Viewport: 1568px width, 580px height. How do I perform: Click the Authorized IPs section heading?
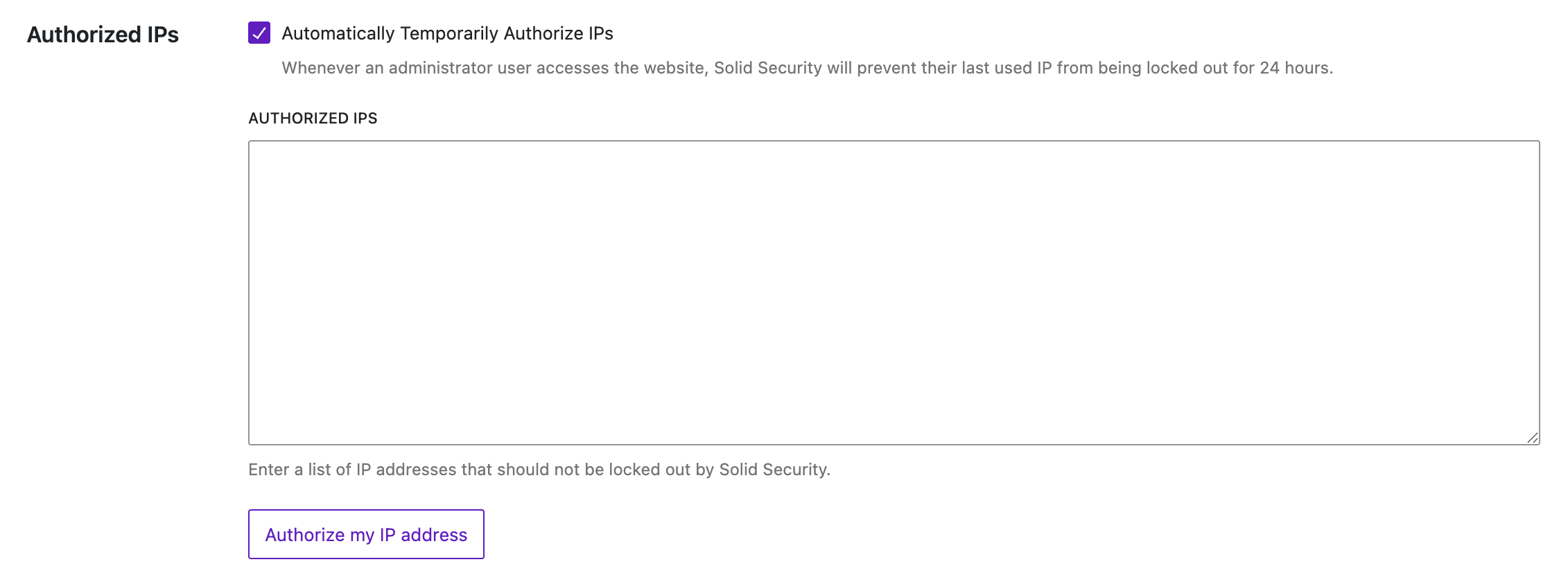pyautogui.click(x=103, y=35)
